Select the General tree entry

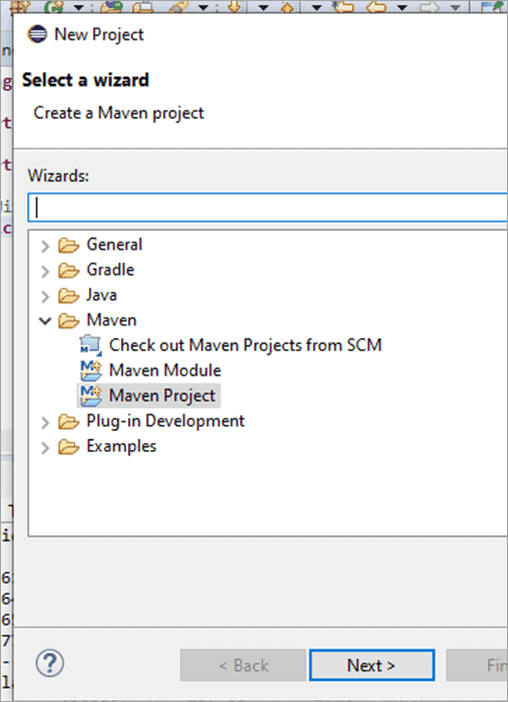[x=115, y=244]
